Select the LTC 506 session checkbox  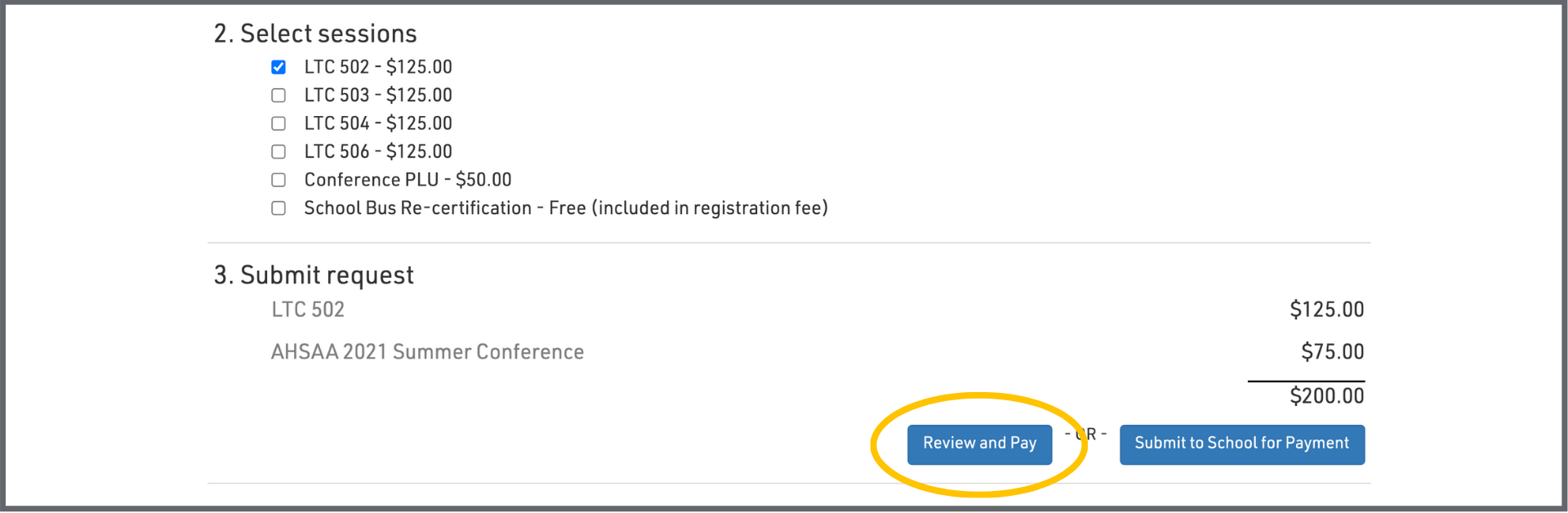(x=278, y=152)
